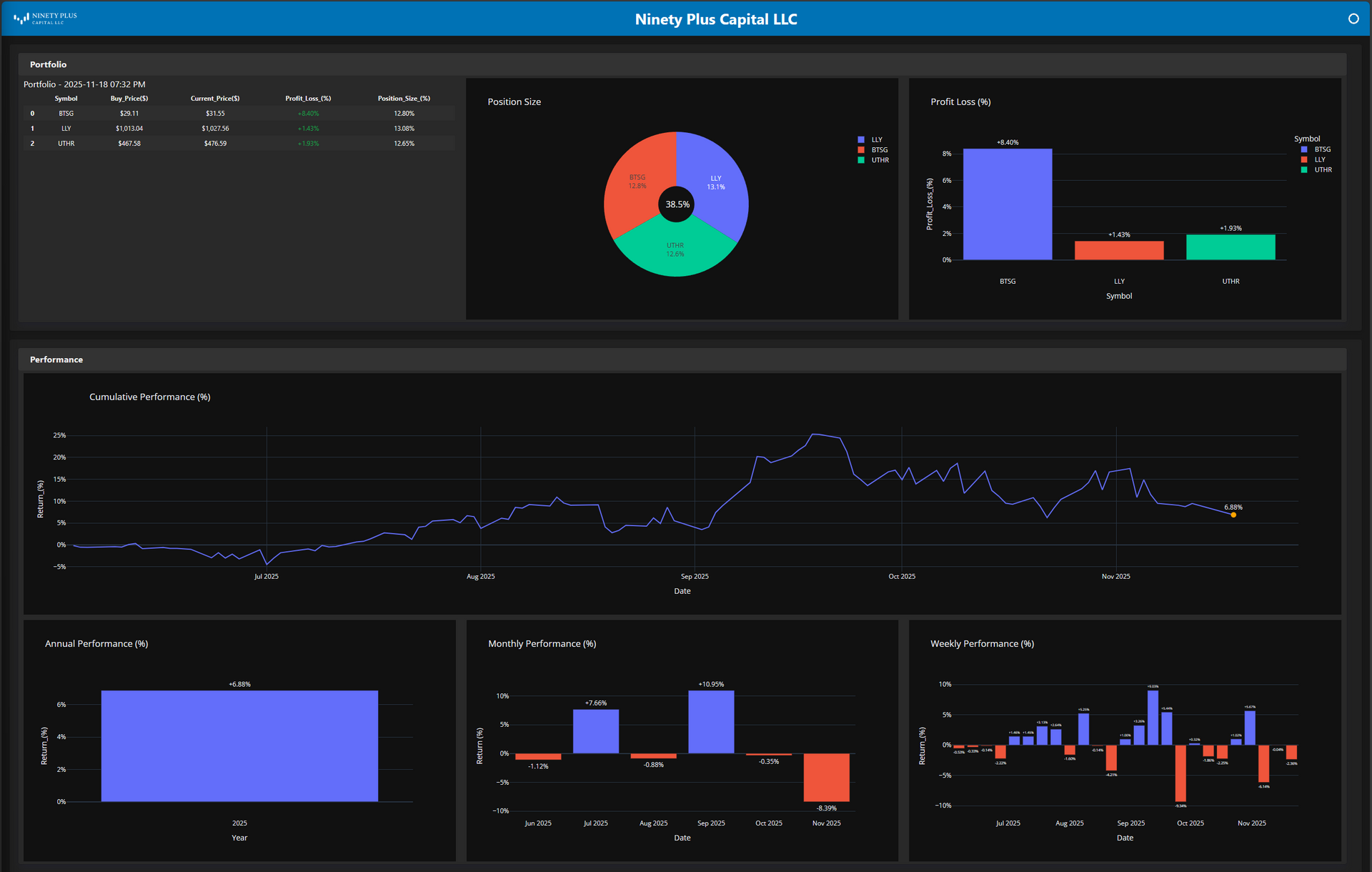The height and width of the screenshot is (872, 1372).
Task: Click the BTSG +8.40% profit bar
Action: (1007, 204)
